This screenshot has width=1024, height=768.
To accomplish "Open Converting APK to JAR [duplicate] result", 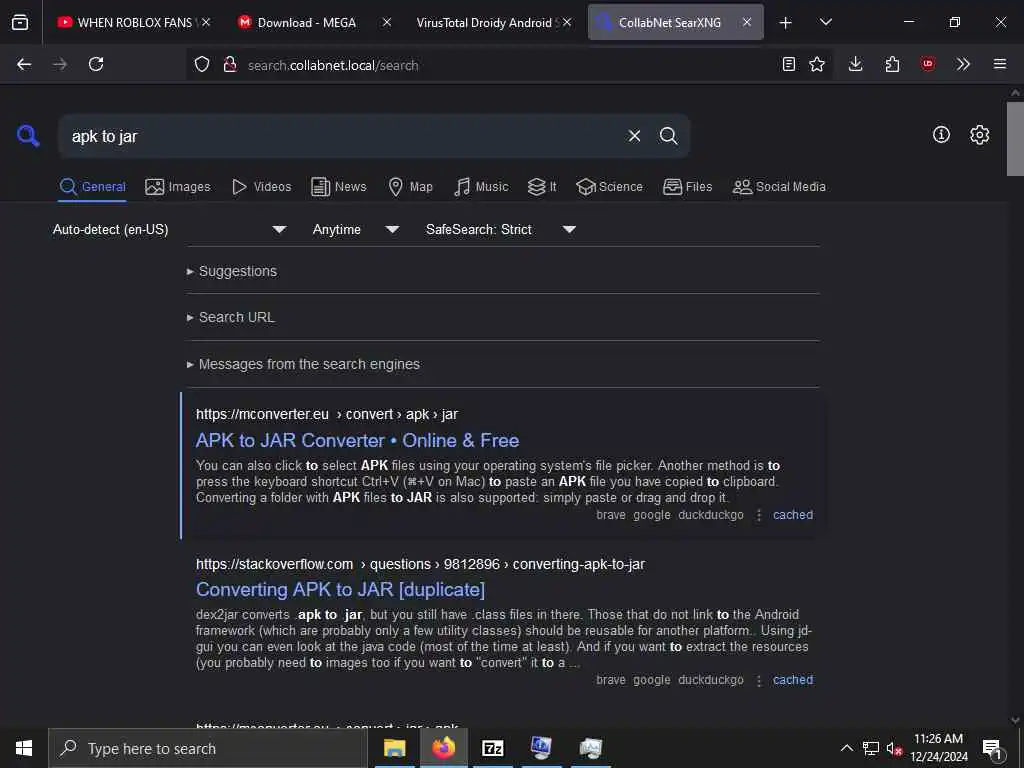I will 340,589.
